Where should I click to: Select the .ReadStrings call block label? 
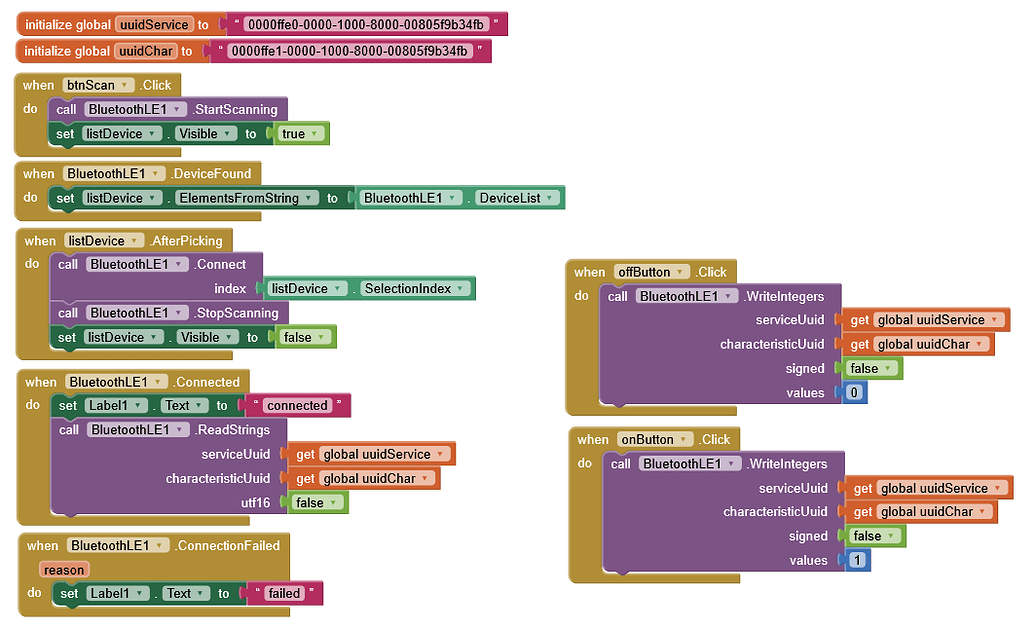click(232, 430)
